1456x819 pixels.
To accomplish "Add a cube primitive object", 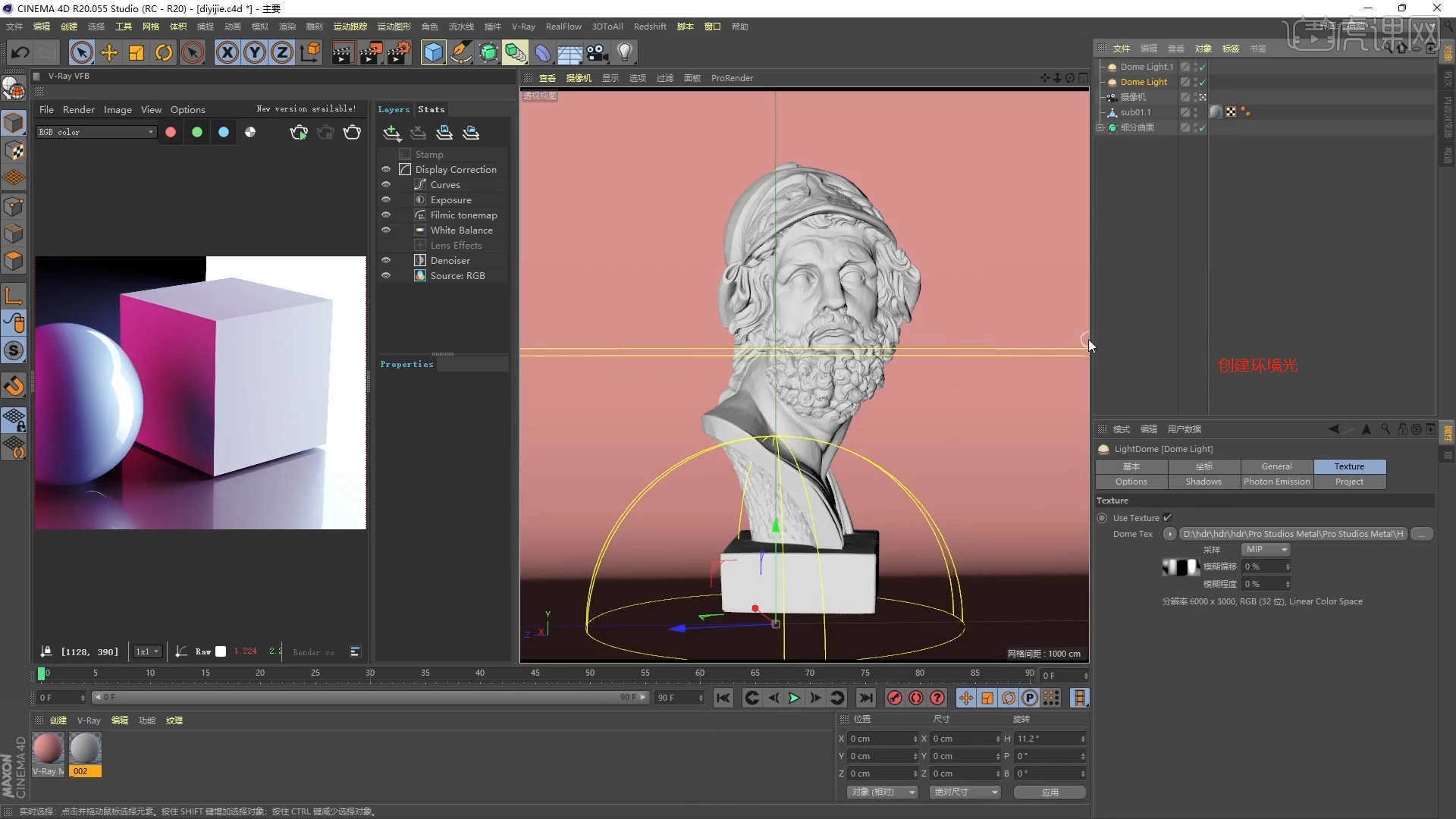I will coord(433,52).
